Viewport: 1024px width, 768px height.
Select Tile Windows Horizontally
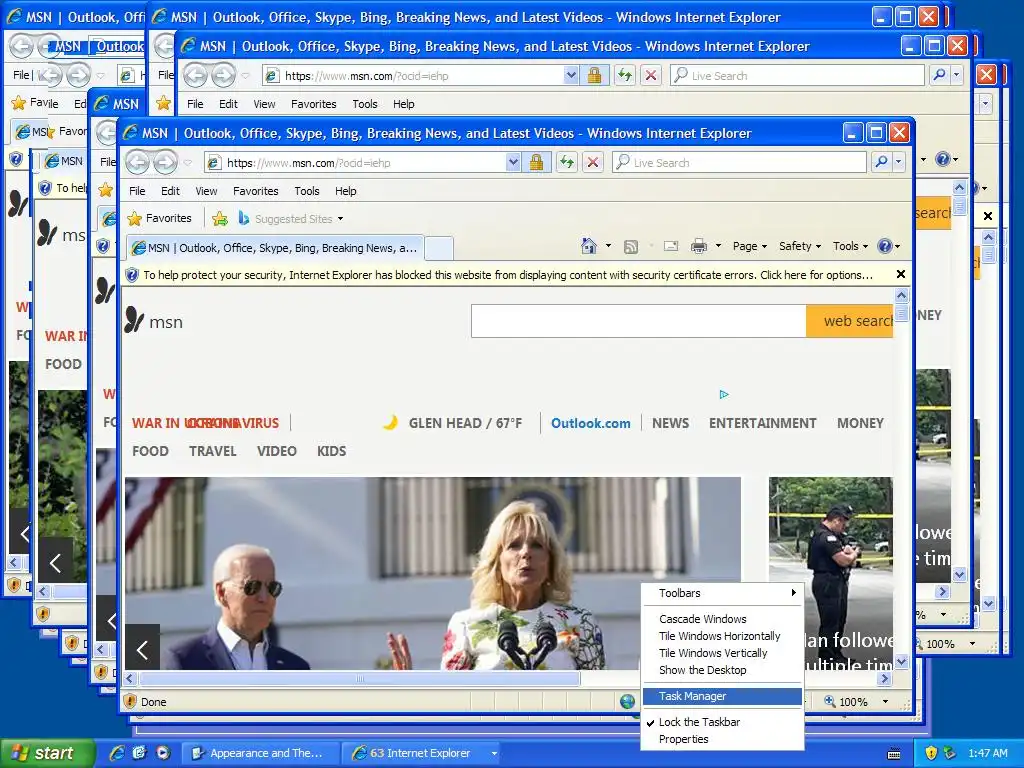719,635
